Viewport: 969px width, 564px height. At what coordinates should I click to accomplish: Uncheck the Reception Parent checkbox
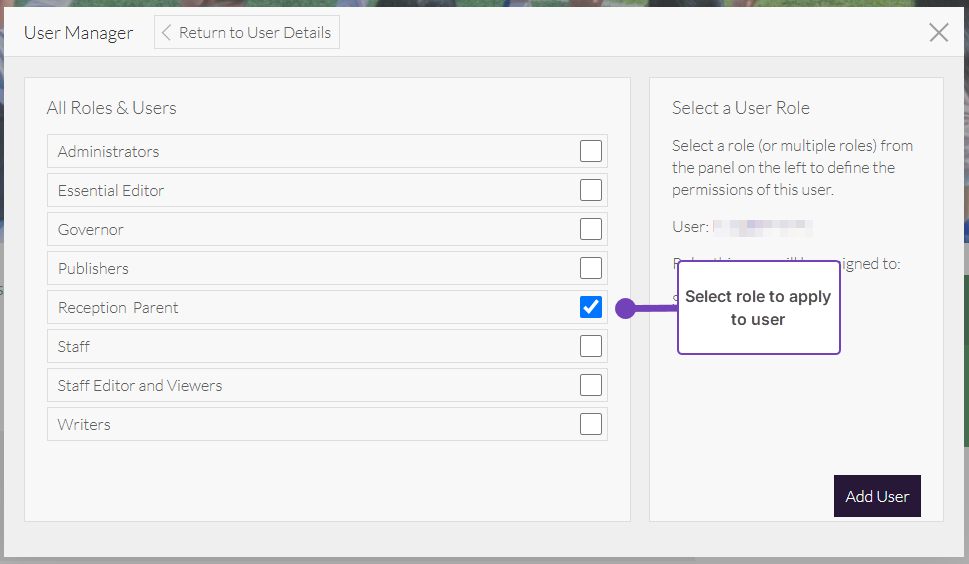pos(591,307)
